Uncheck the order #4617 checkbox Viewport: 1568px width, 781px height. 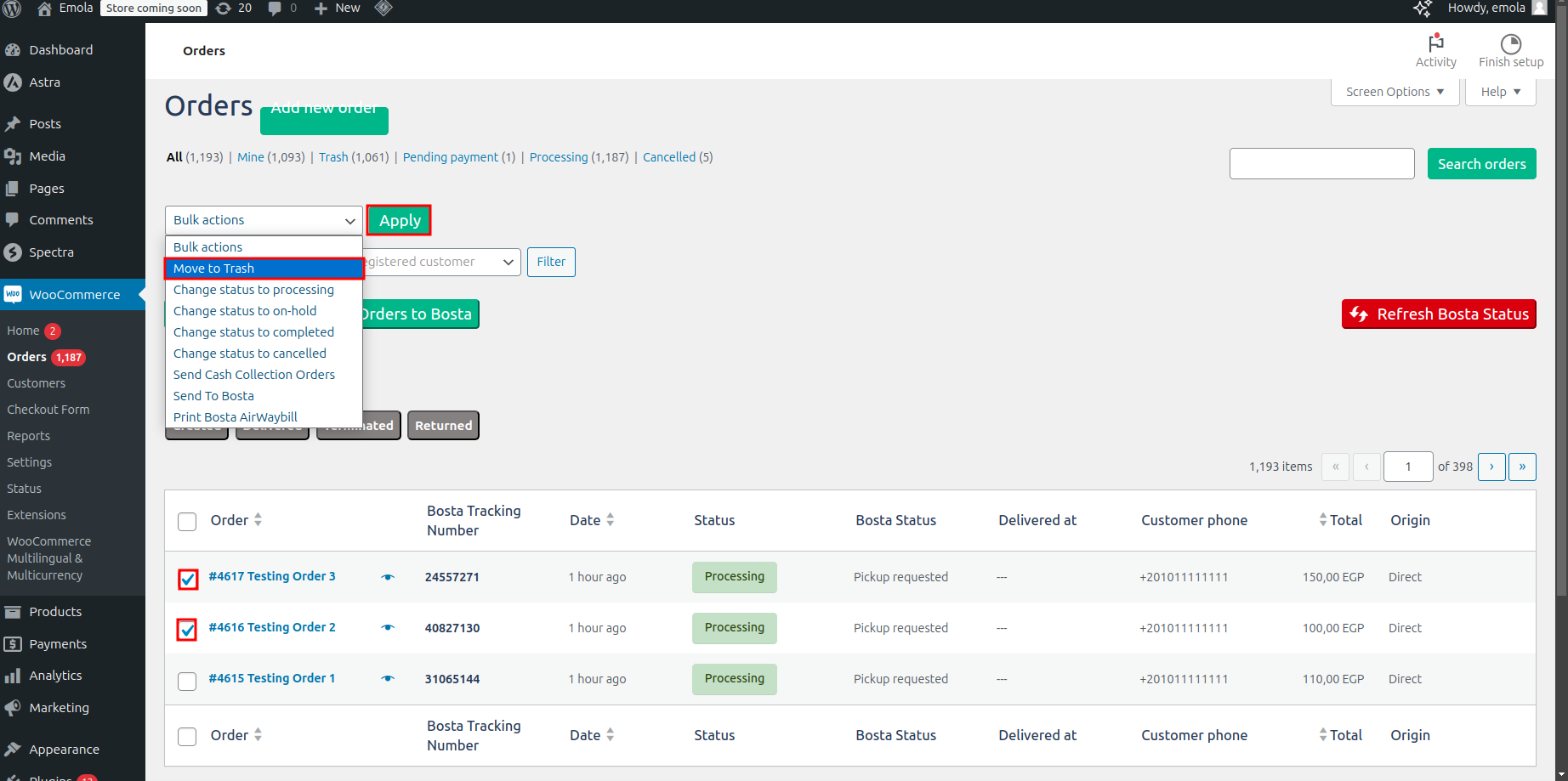coord(187,579)
